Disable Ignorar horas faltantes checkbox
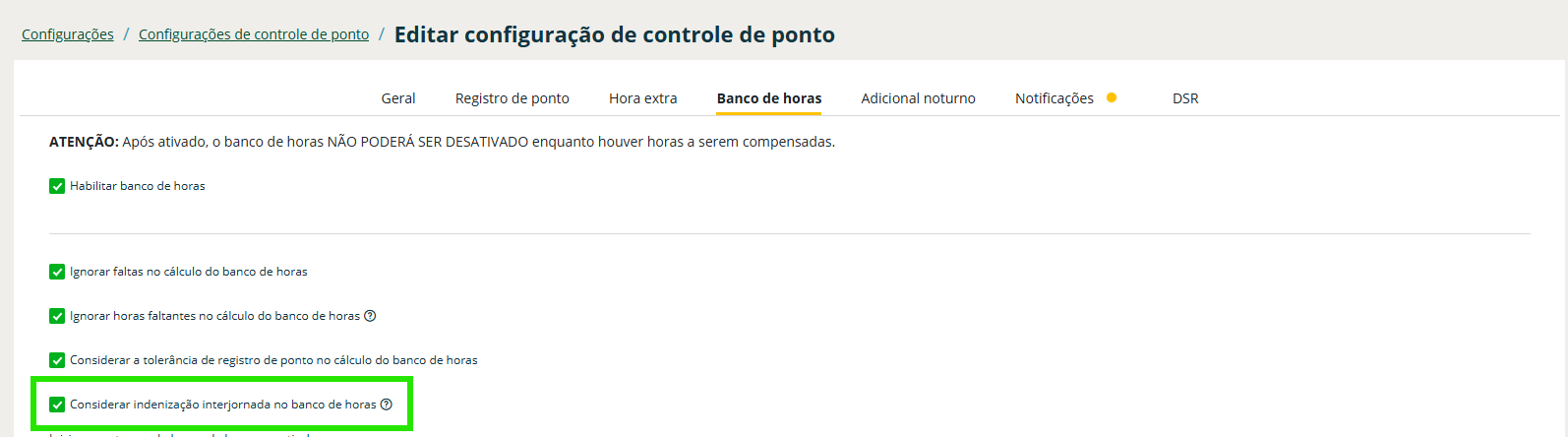The height and width of the screenshot is (437, 1568). click(x=57, y=316)
